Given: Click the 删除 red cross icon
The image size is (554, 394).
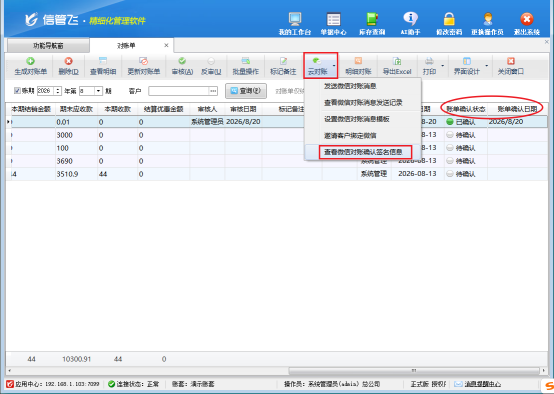Looking at the screenshot, I should pos(69,61).
